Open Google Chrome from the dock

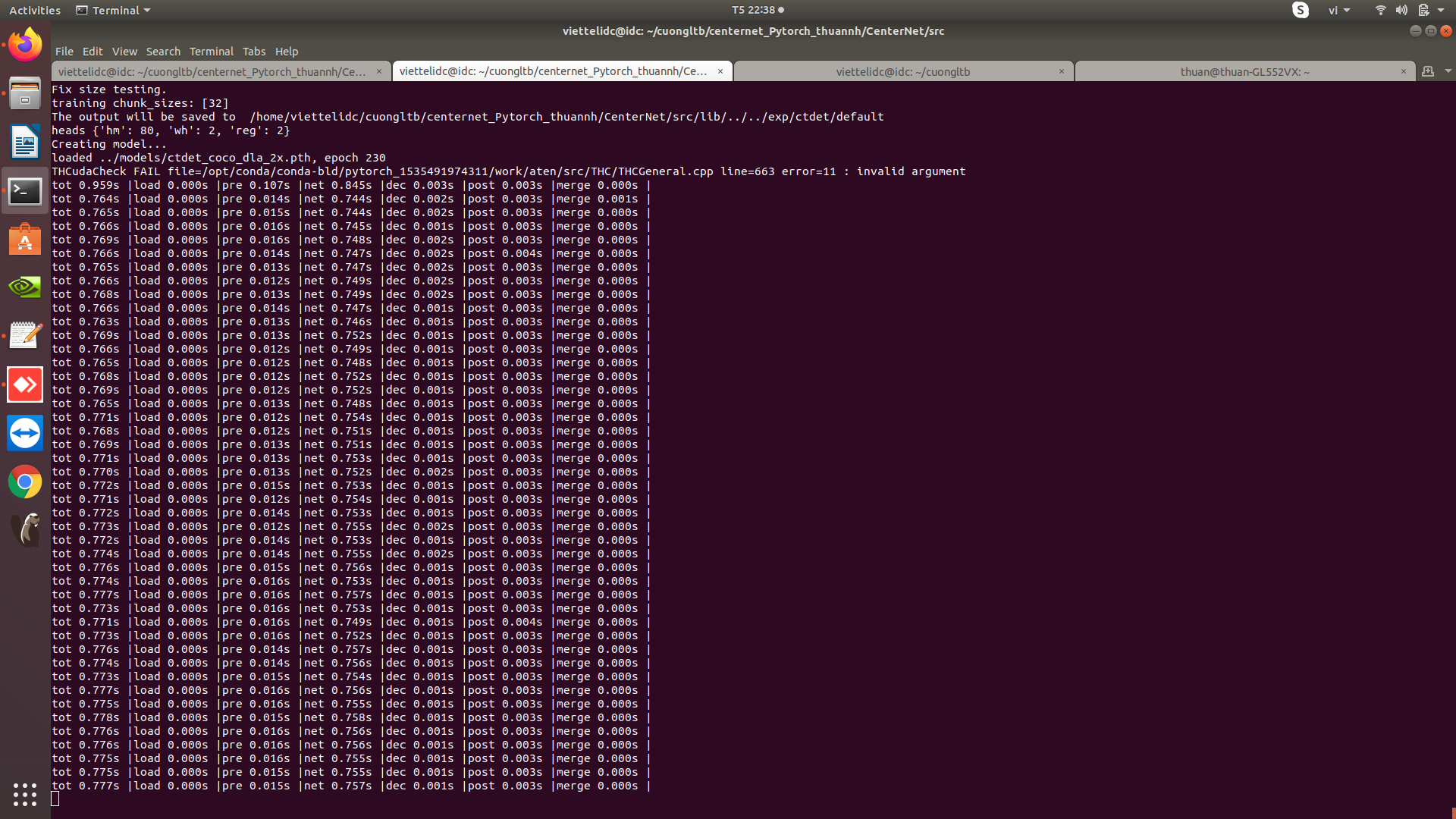click(25, 482)
